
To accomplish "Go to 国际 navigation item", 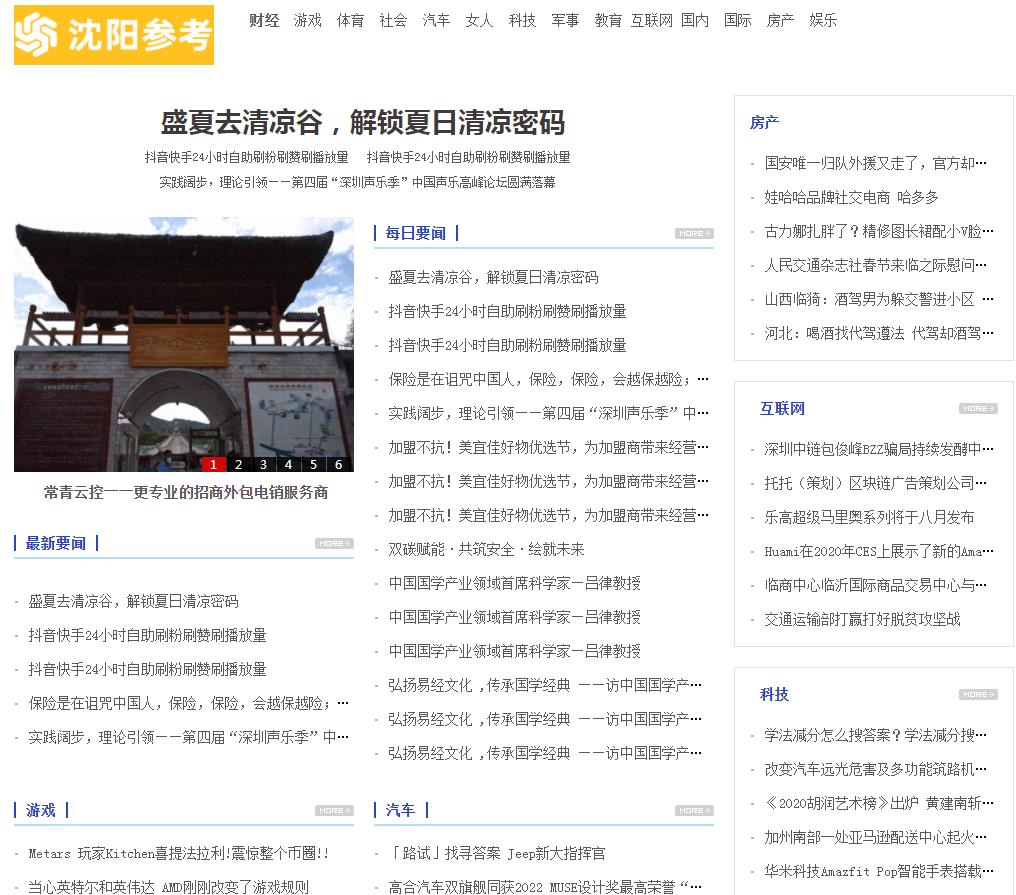I will (x=737, y=20).
